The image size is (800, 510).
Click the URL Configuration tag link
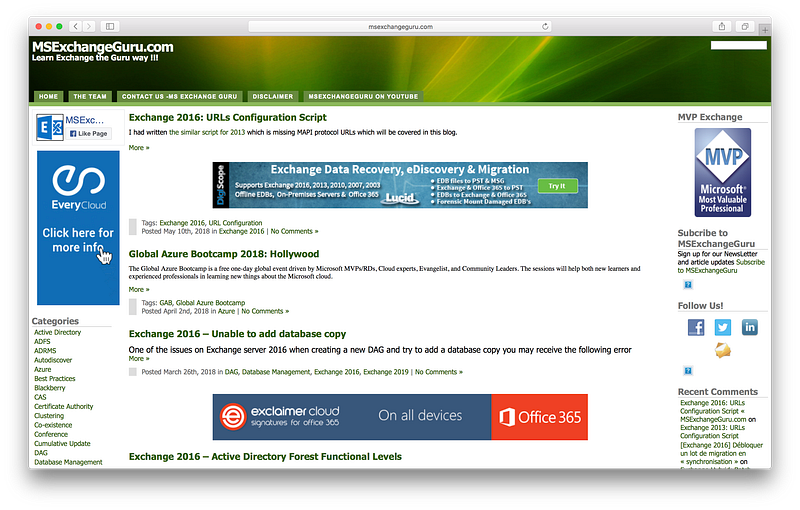[235, 223]
